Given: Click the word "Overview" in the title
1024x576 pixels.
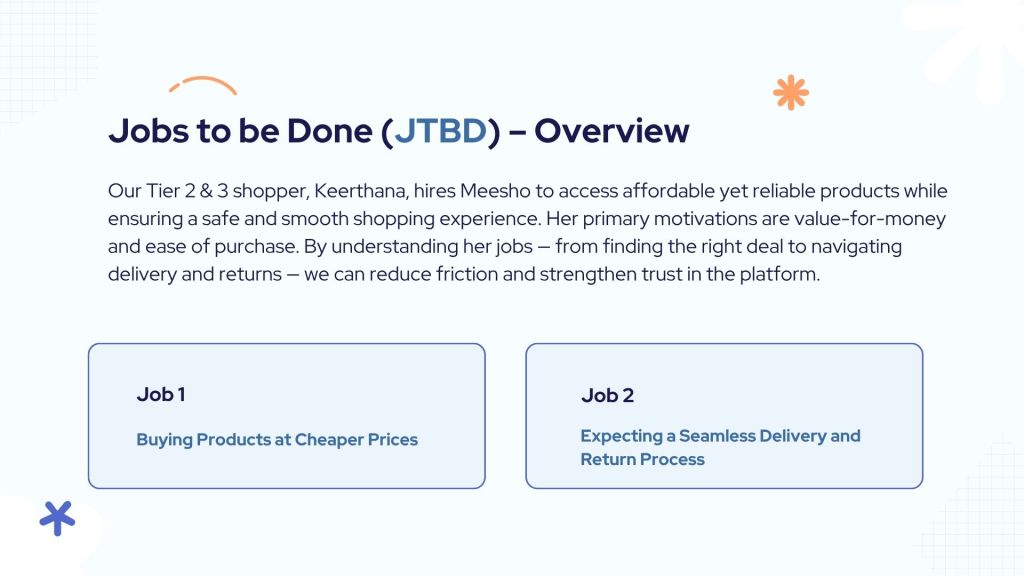Looking at the screenshot, I should click(611, 131).
